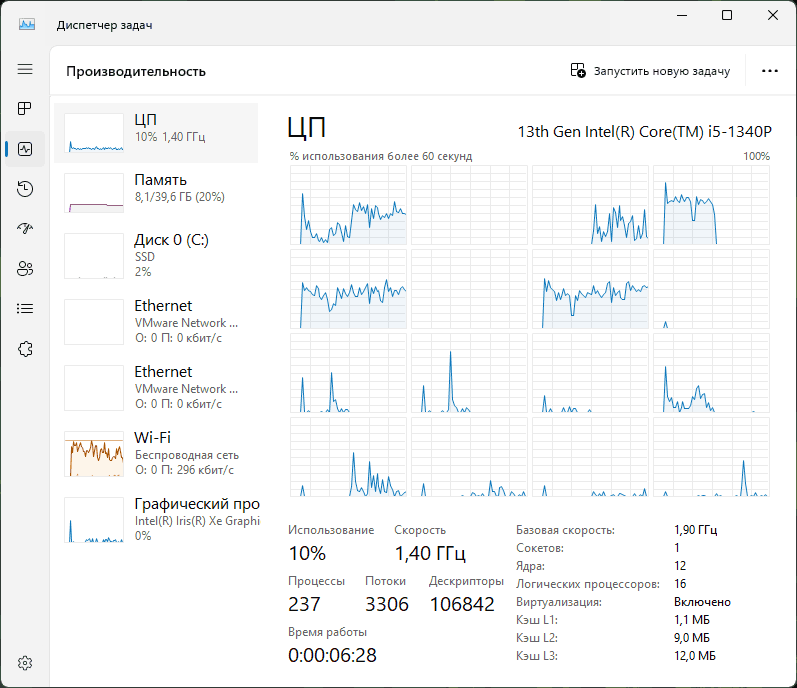Click the '% использования более 60 секунд' label
797x688 pixels.
[381, 156]
